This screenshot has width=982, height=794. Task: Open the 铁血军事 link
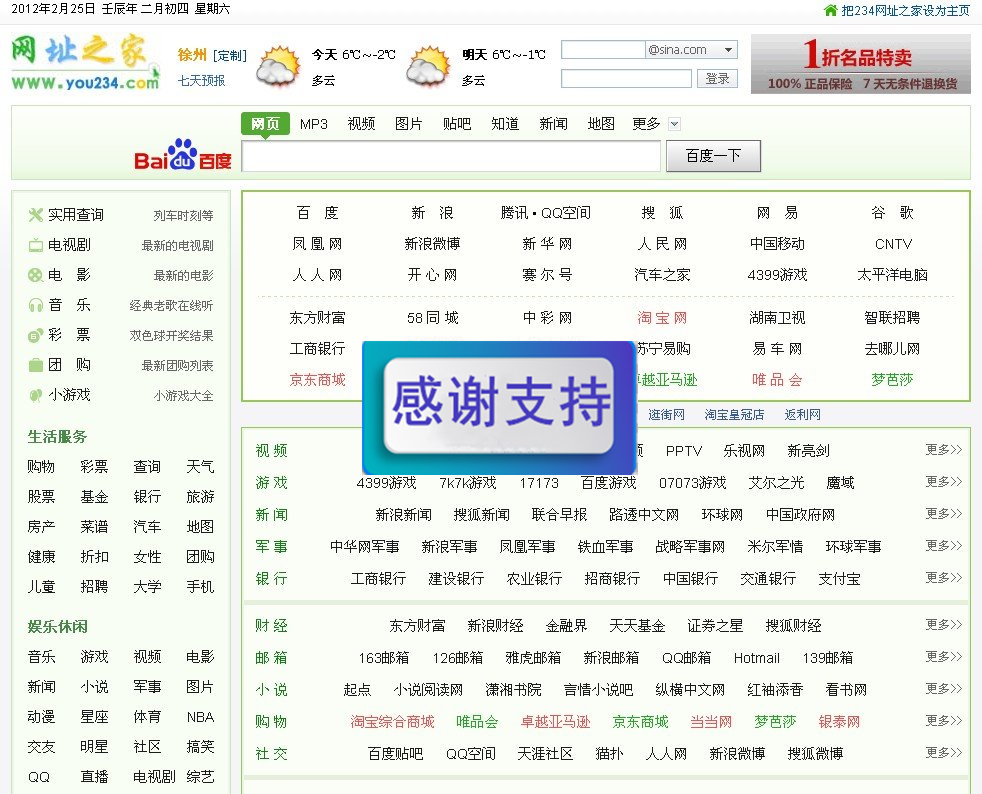pos(605,547)
